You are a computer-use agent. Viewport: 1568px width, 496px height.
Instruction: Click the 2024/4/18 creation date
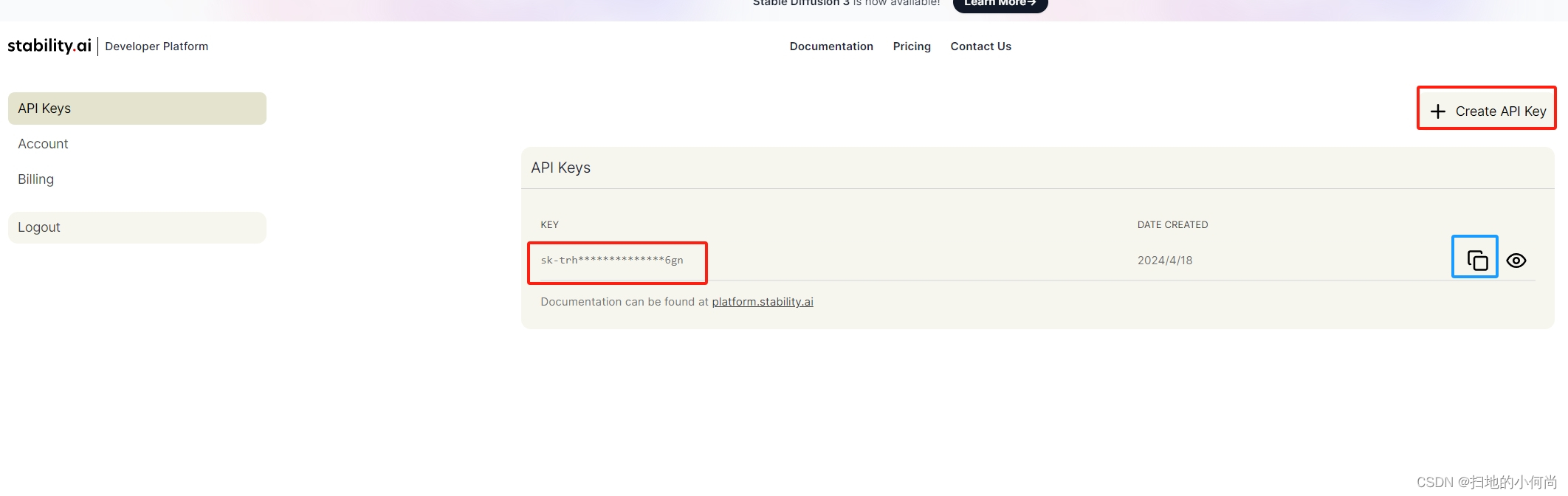[1165, 260]
